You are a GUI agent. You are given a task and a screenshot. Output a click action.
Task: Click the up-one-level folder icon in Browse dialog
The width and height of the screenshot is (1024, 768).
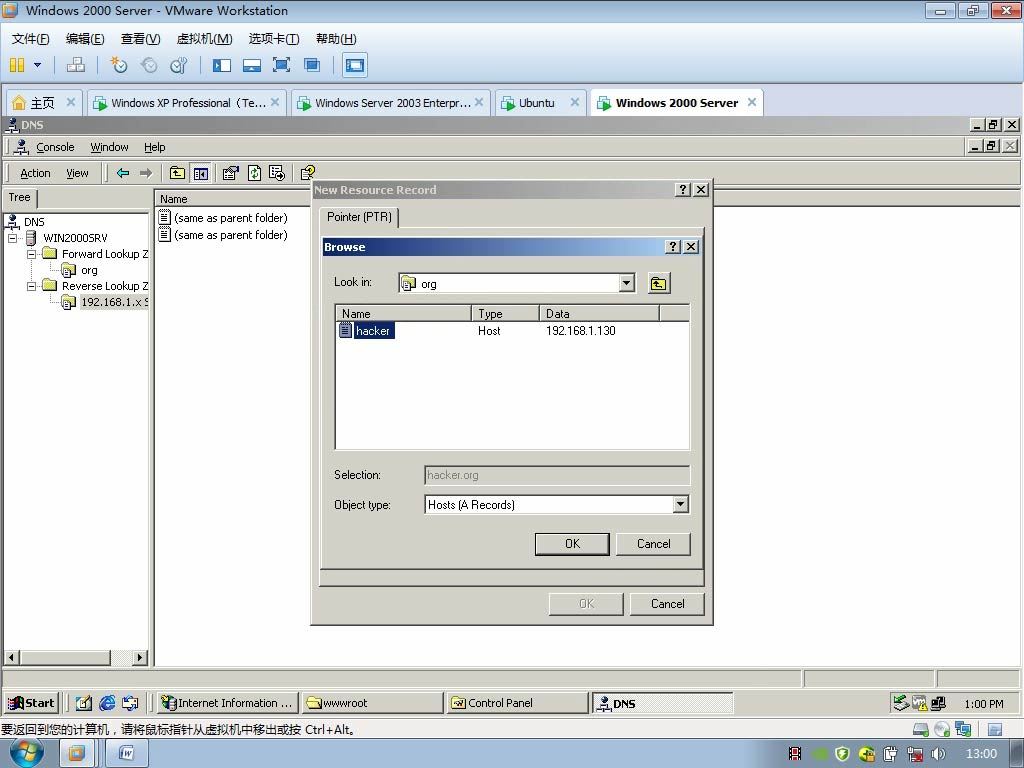(x=659, y=283)
